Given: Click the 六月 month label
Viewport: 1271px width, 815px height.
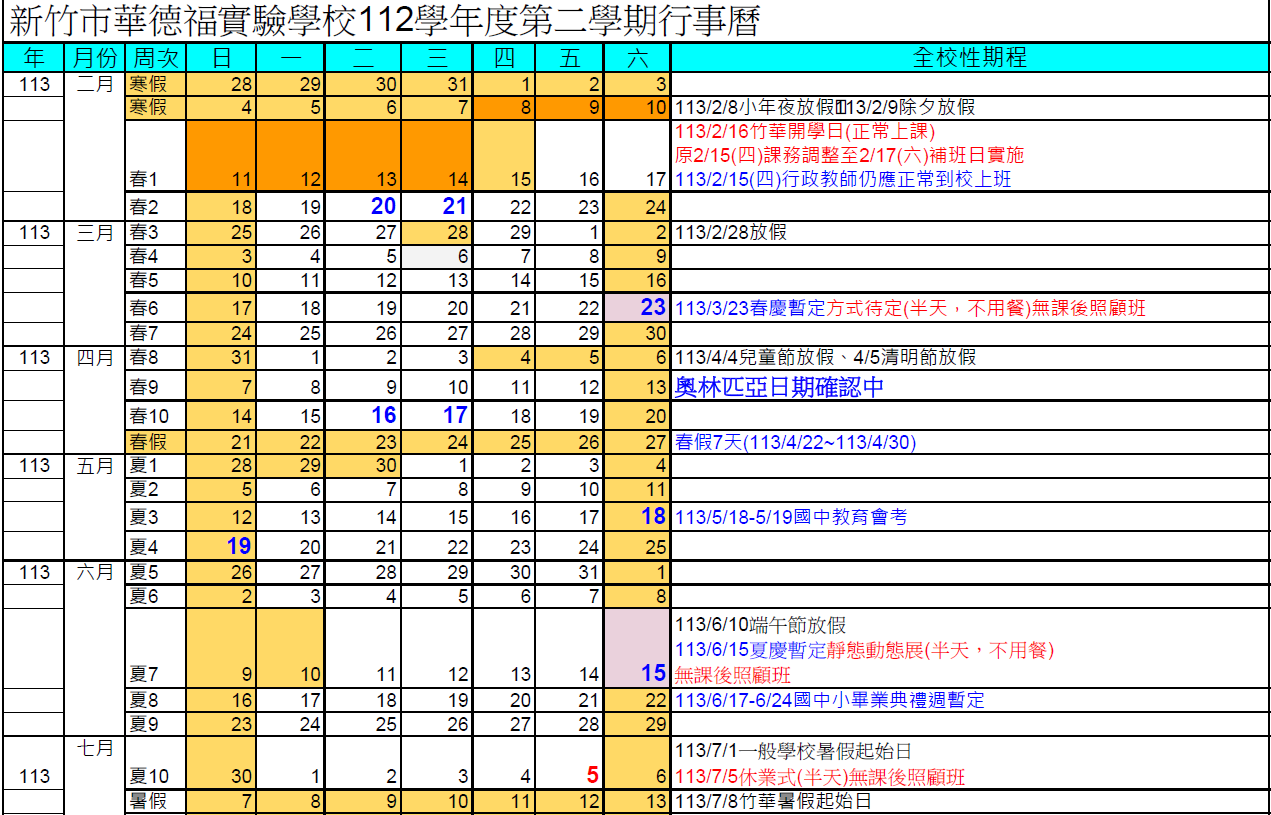Looking at the screenshot, I should coord(96,572).
